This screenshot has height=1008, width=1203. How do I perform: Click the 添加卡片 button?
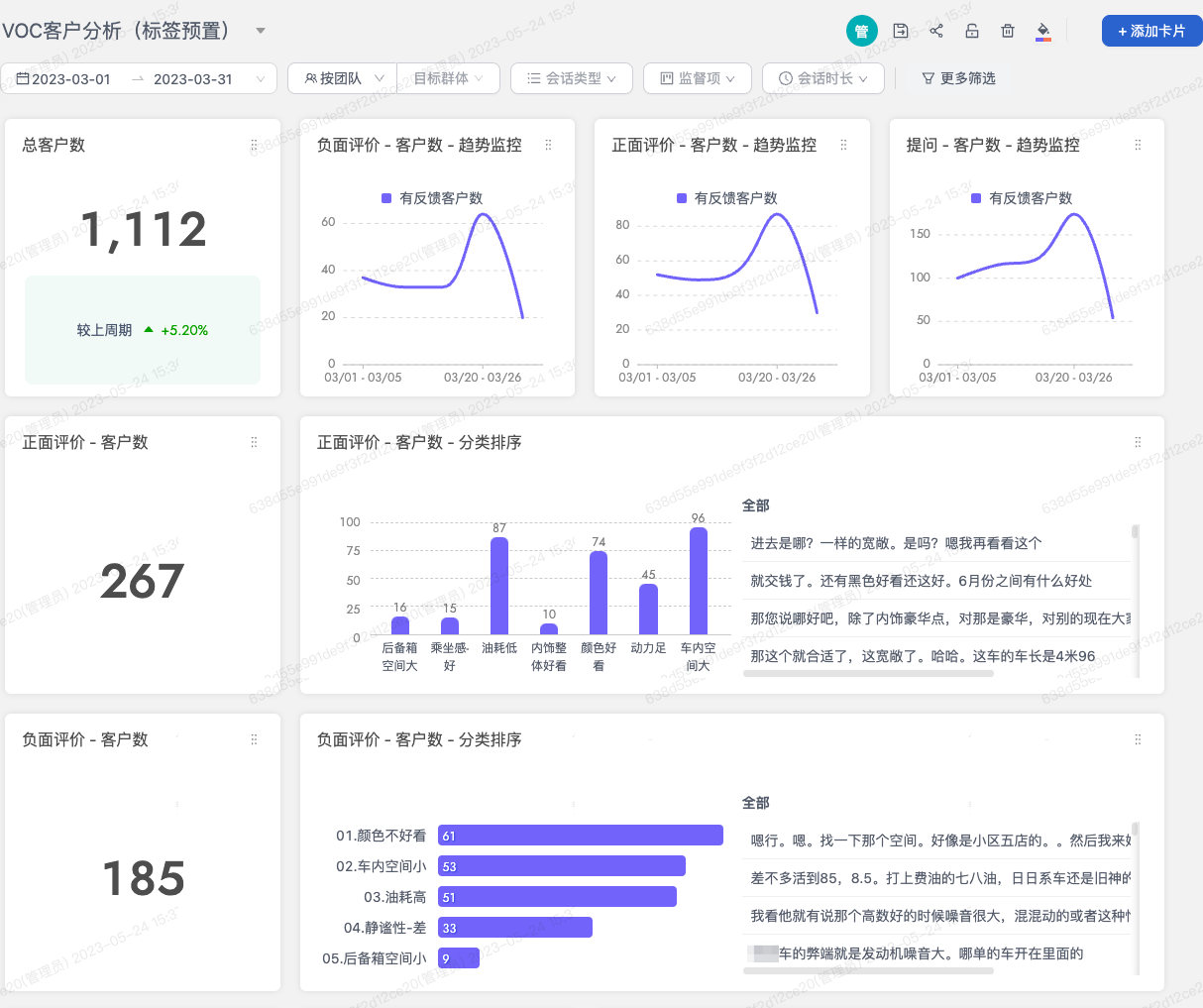1151,31
